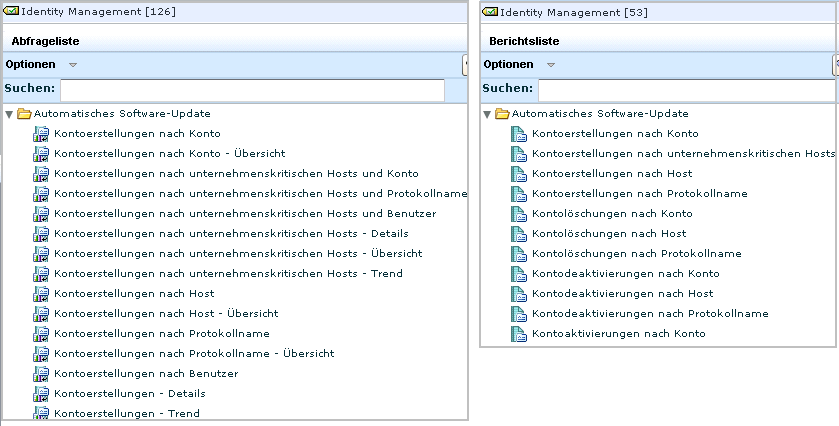Viewport: 839px width, 426px height.
Task: Collapse 'Automatisches Software-Update' in the Berichtsliste tree
Action: tap(487, 114)
